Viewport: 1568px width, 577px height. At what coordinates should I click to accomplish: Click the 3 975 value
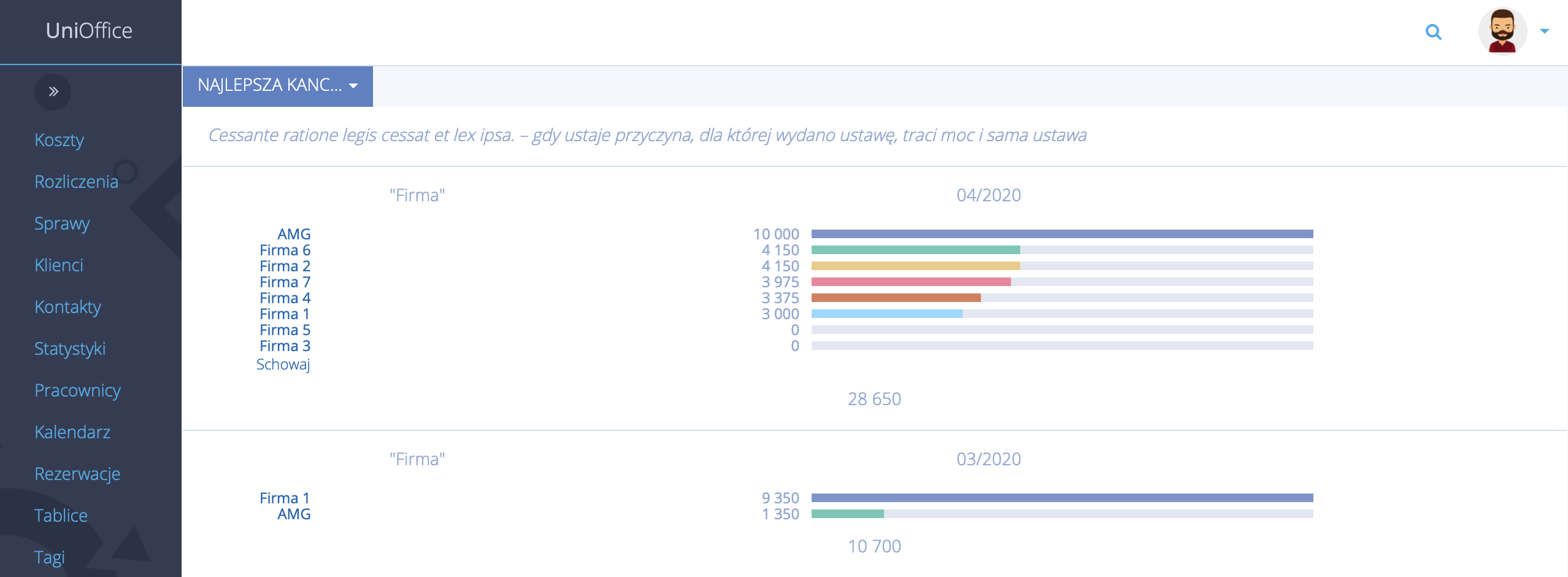pos(780,282)
